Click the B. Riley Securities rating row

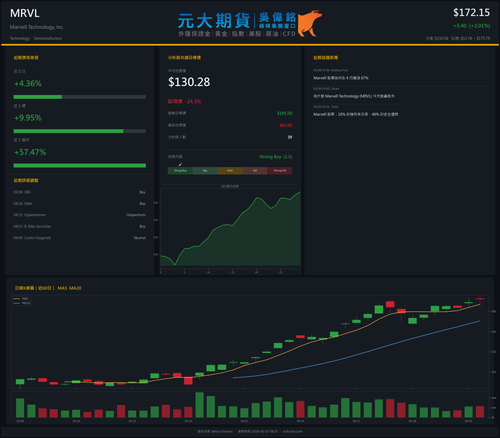point(80,226)
